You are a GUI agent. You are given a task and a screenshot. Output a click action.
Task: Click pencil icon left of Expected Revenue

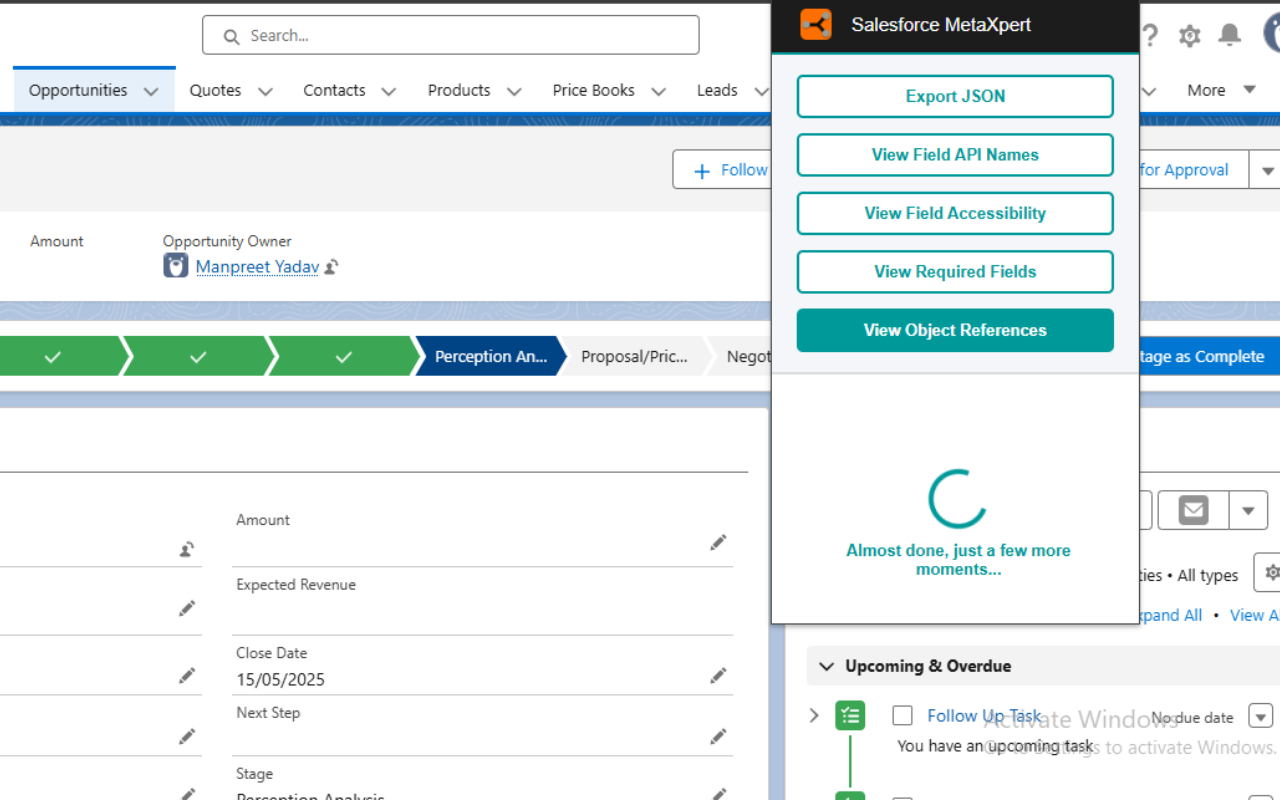[187, 608]
